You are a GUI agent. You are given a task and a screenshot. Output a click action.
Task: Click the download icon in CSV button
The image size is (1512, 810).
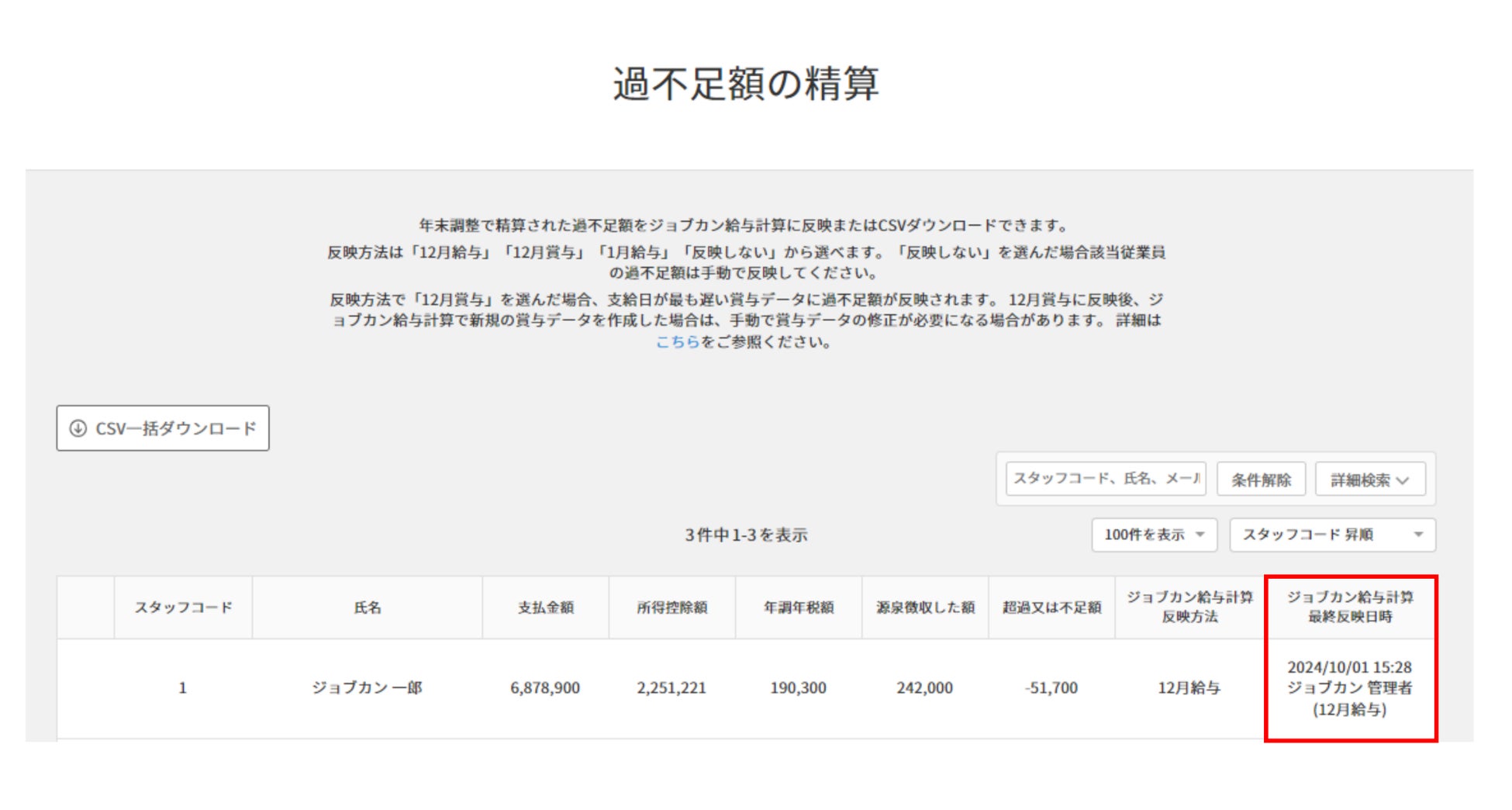78,428
